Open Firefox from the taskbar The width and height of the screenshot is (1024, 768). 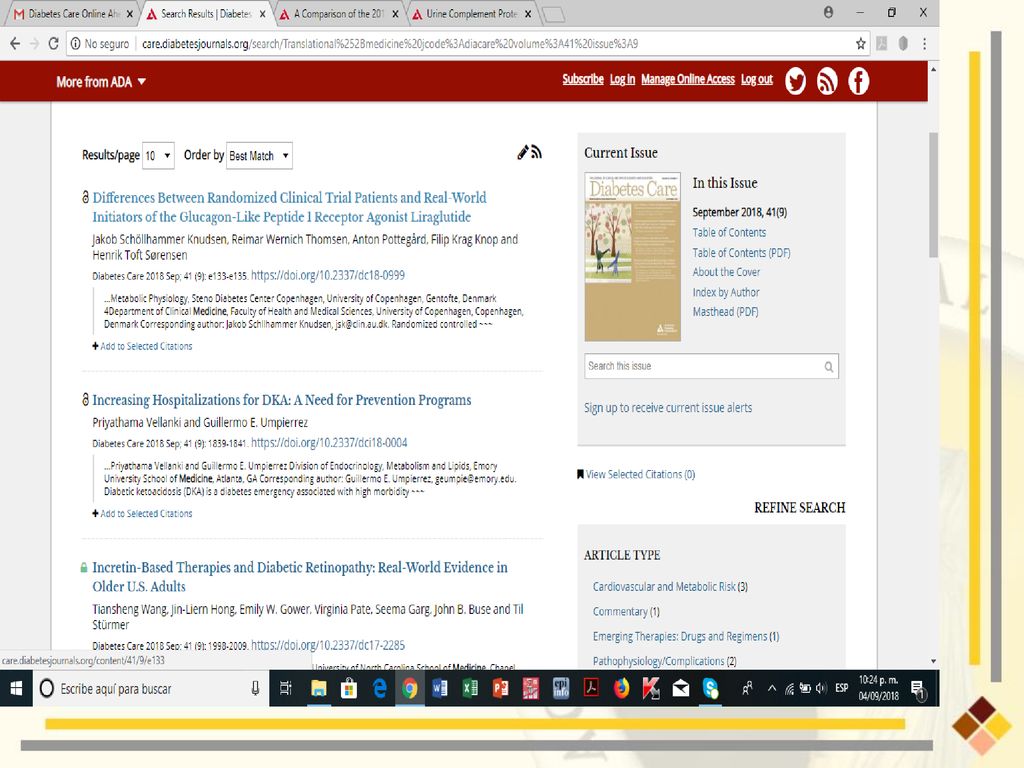pyautogui.click(x=621, y=688)
